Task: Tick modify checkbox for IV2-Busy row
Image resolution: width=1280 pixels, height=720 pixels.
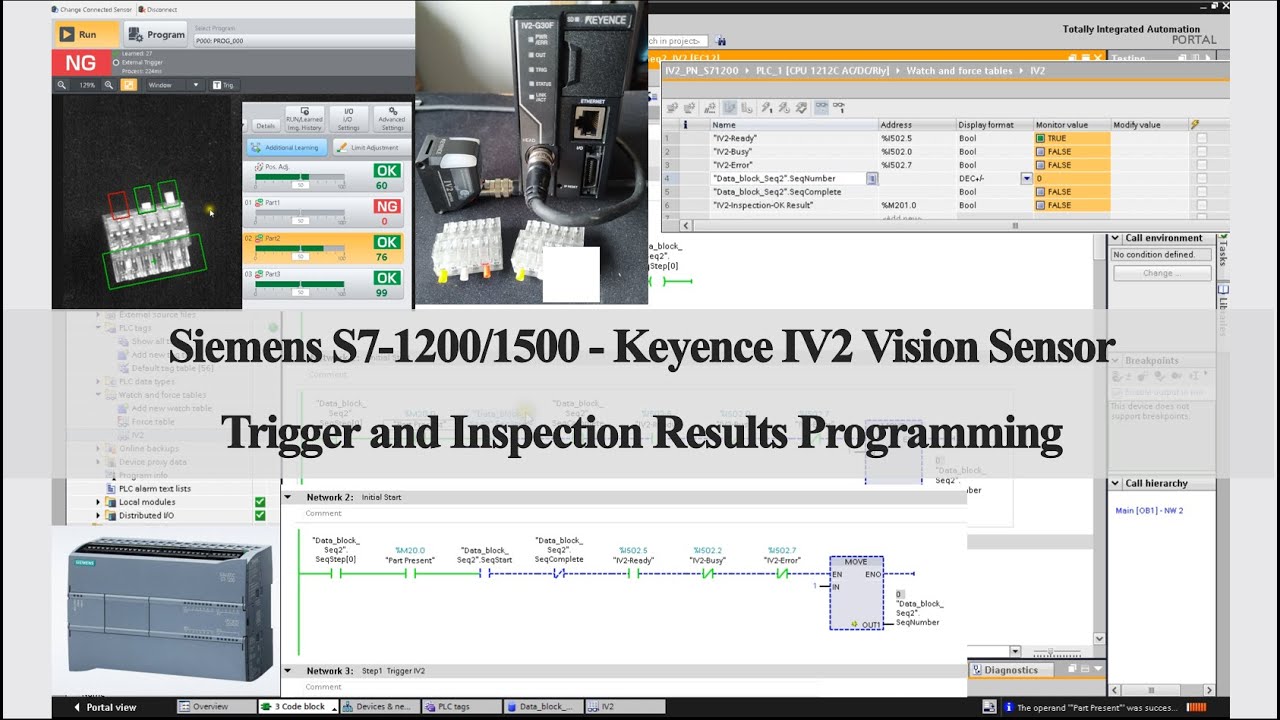Action: click(1201, 152)
